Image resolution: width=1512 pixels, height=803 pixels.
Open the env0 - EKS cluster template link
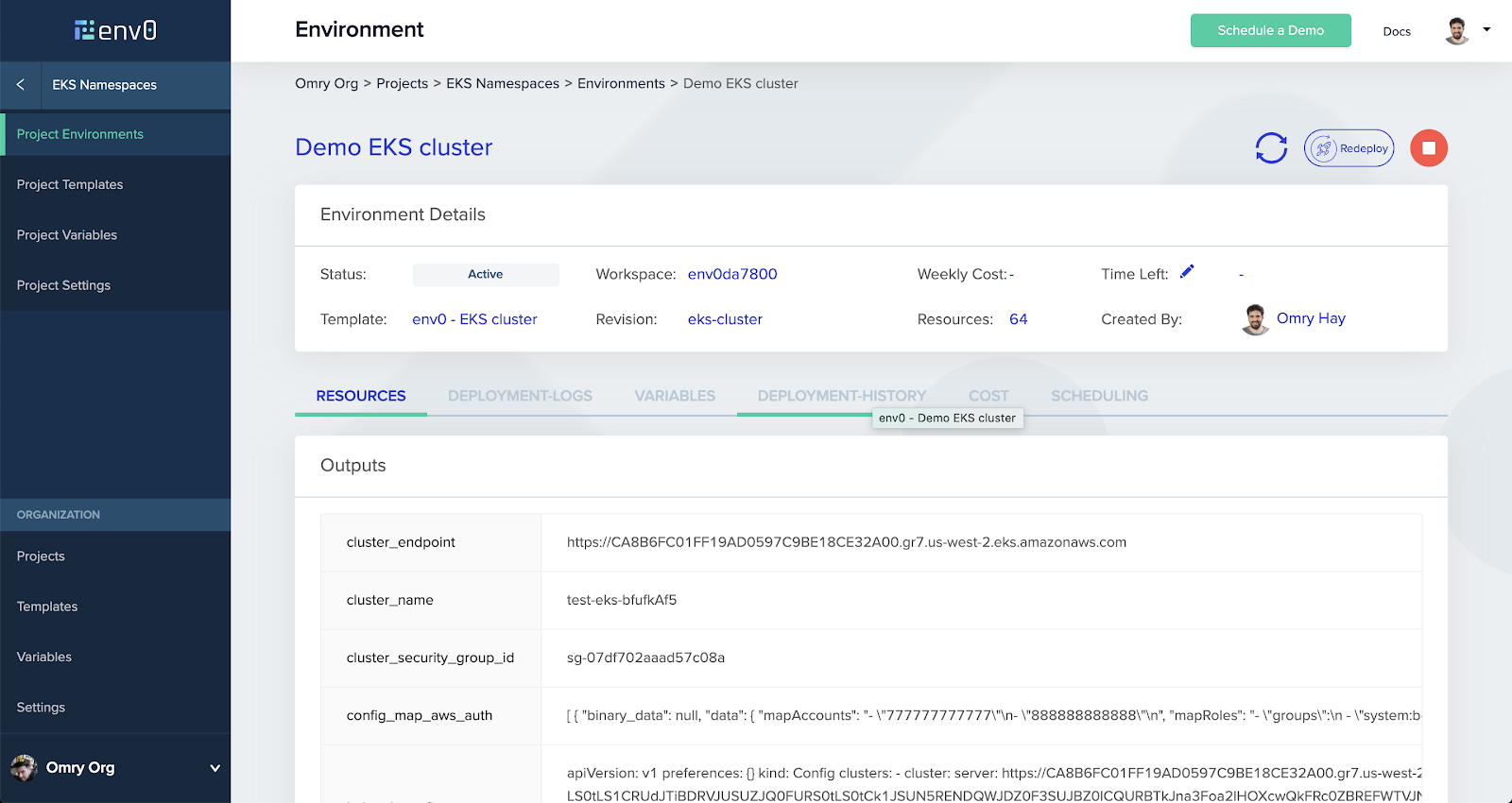pyautogui.click(x=474, y=319)
